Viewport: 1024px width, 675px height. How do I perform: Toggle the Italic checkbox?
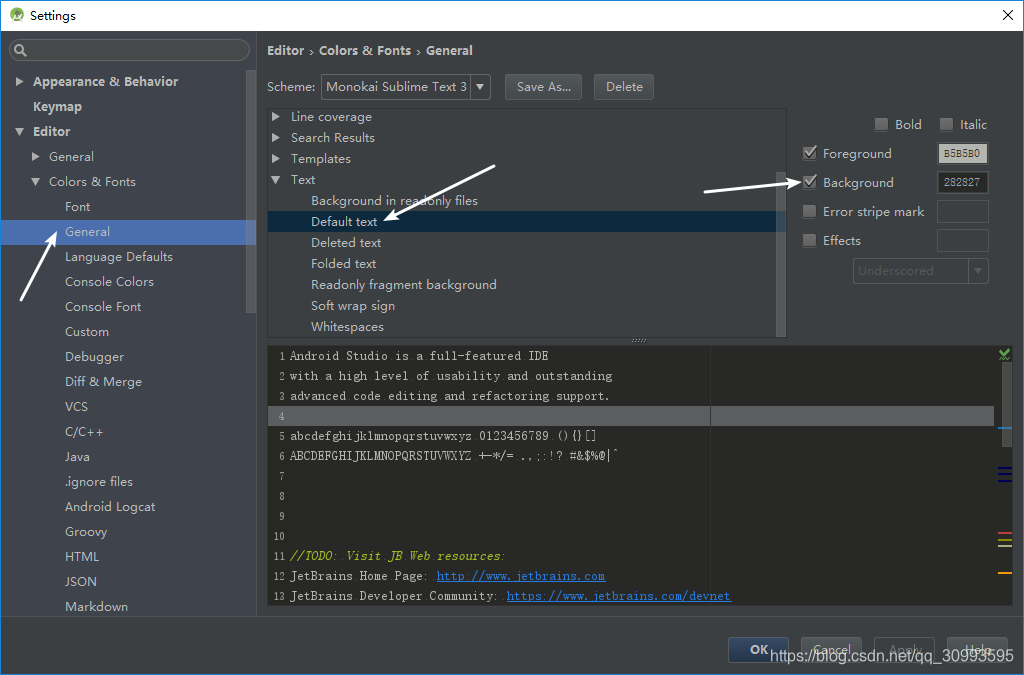click(x=946, y=124)
